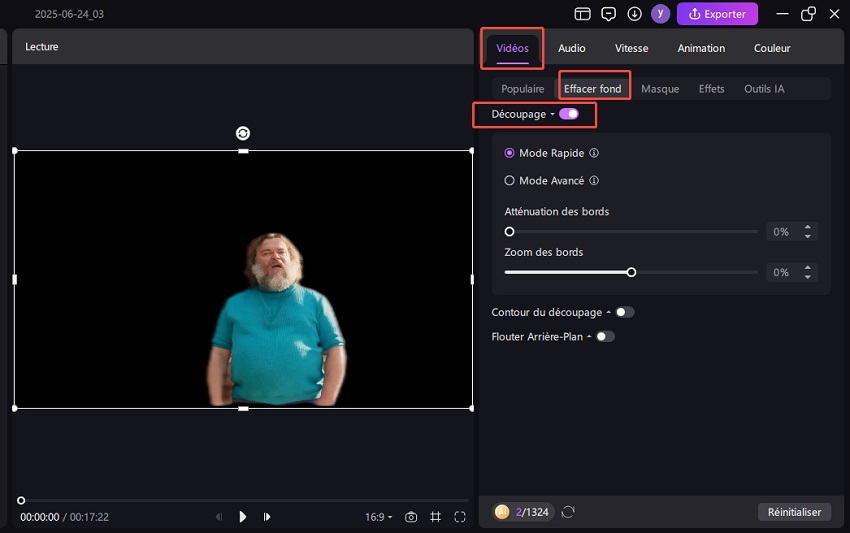
Task: Decrease Zoom des bords value with down arrow
Action: click(x=808, y=277)
